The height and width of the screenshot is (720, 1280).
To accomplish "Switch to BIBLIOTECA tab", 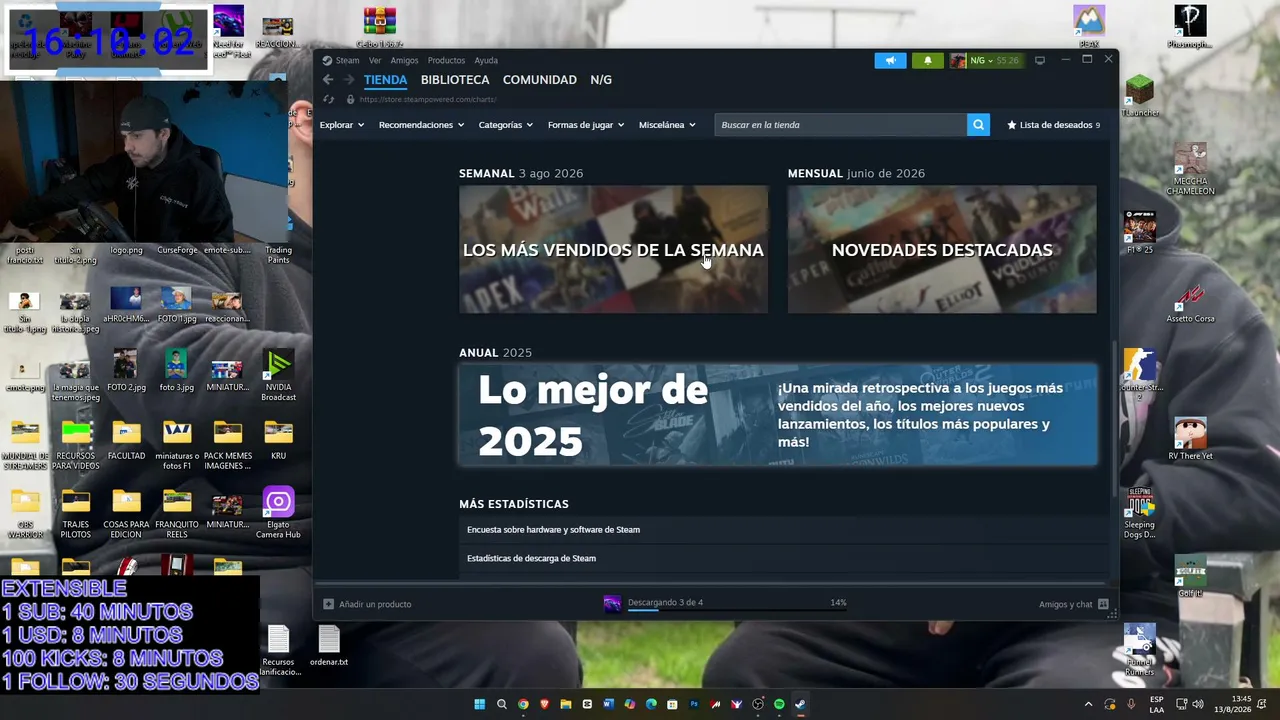I will pos(455,80).
